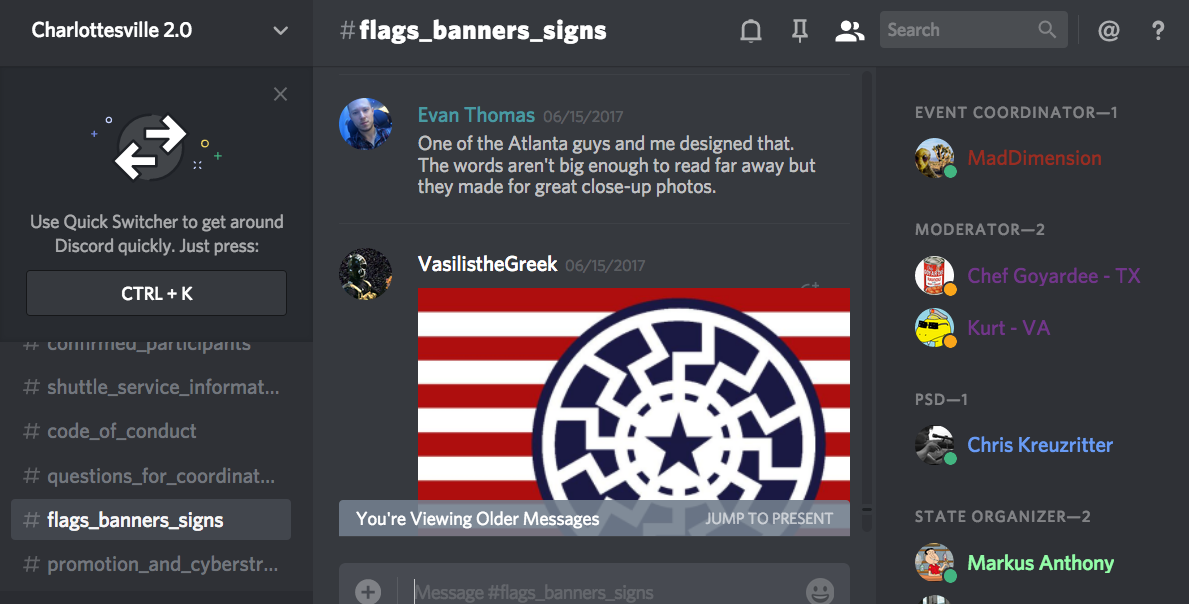1189x604 pixels.
Task: Expand Charlottesville 2.0 server dropdown
Action: point(281,31)
